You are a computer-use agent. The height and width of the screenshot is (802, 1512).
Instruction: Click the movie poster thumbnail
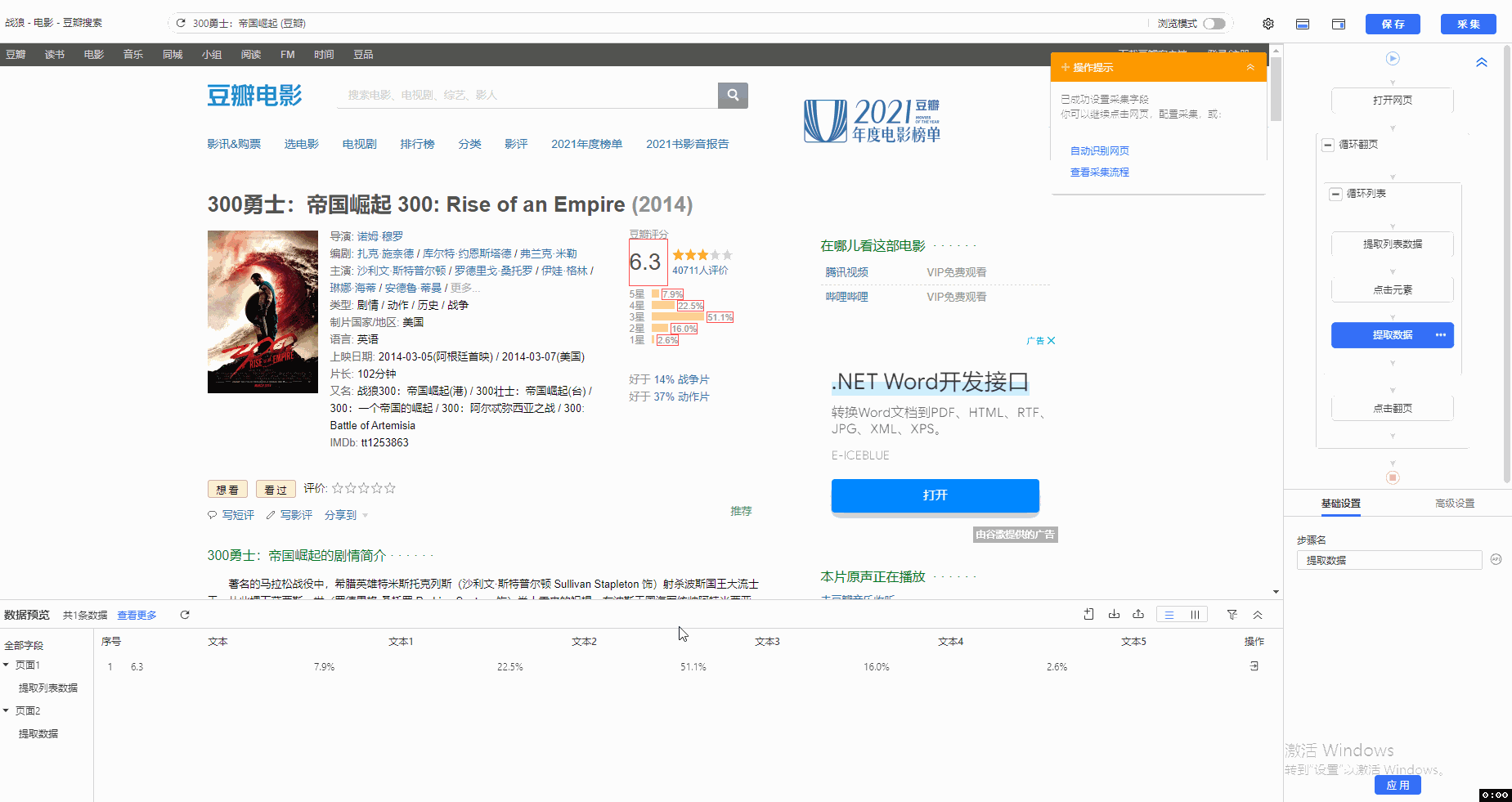click(x=262, y=311)
